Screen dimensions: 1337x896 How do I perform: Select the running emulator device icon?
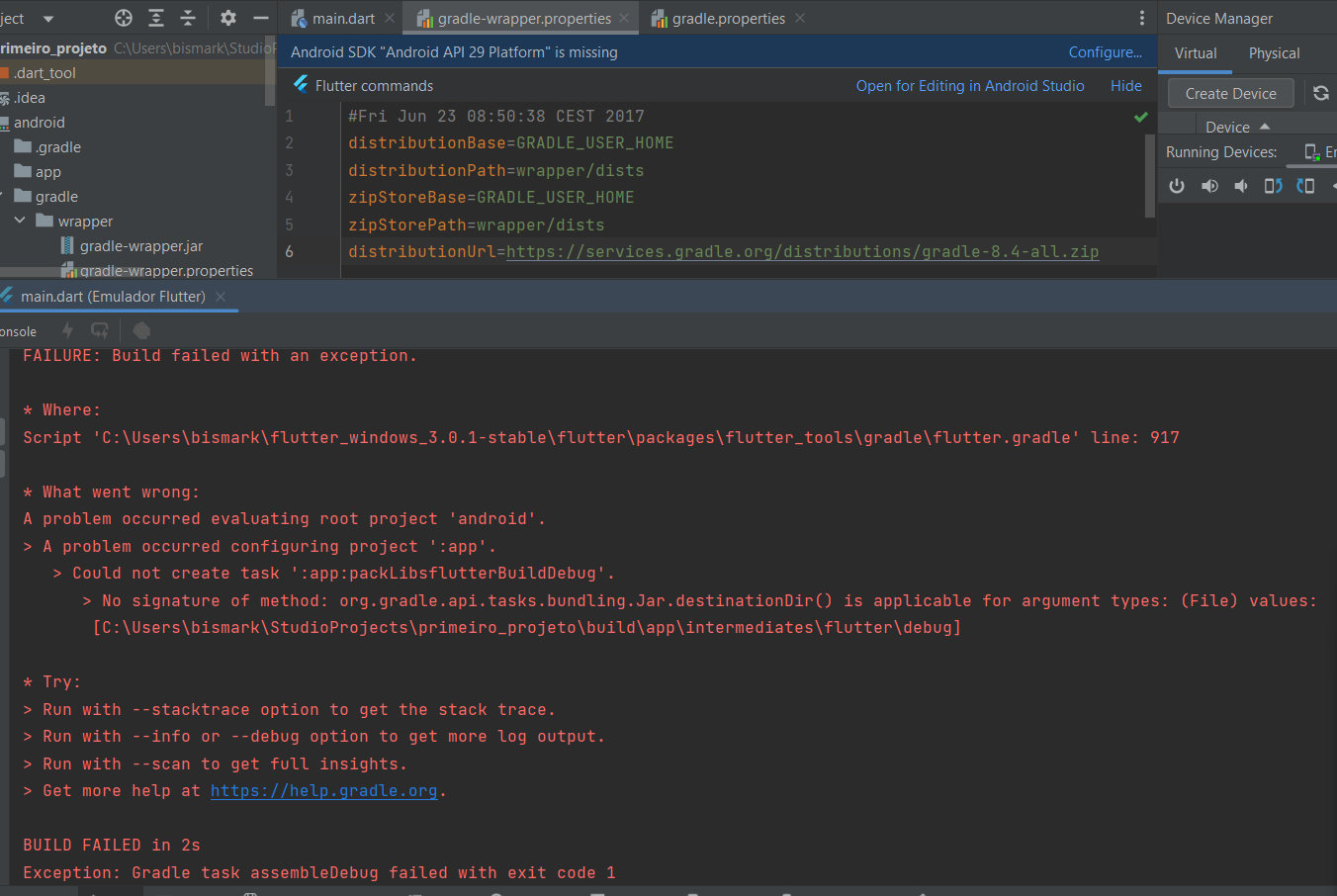point(1312,152)
